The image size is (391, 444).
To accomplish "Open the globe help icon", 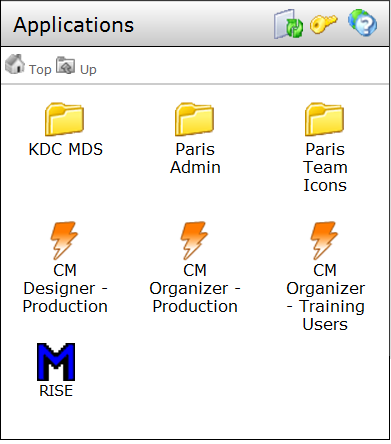I will pos(362,23).
